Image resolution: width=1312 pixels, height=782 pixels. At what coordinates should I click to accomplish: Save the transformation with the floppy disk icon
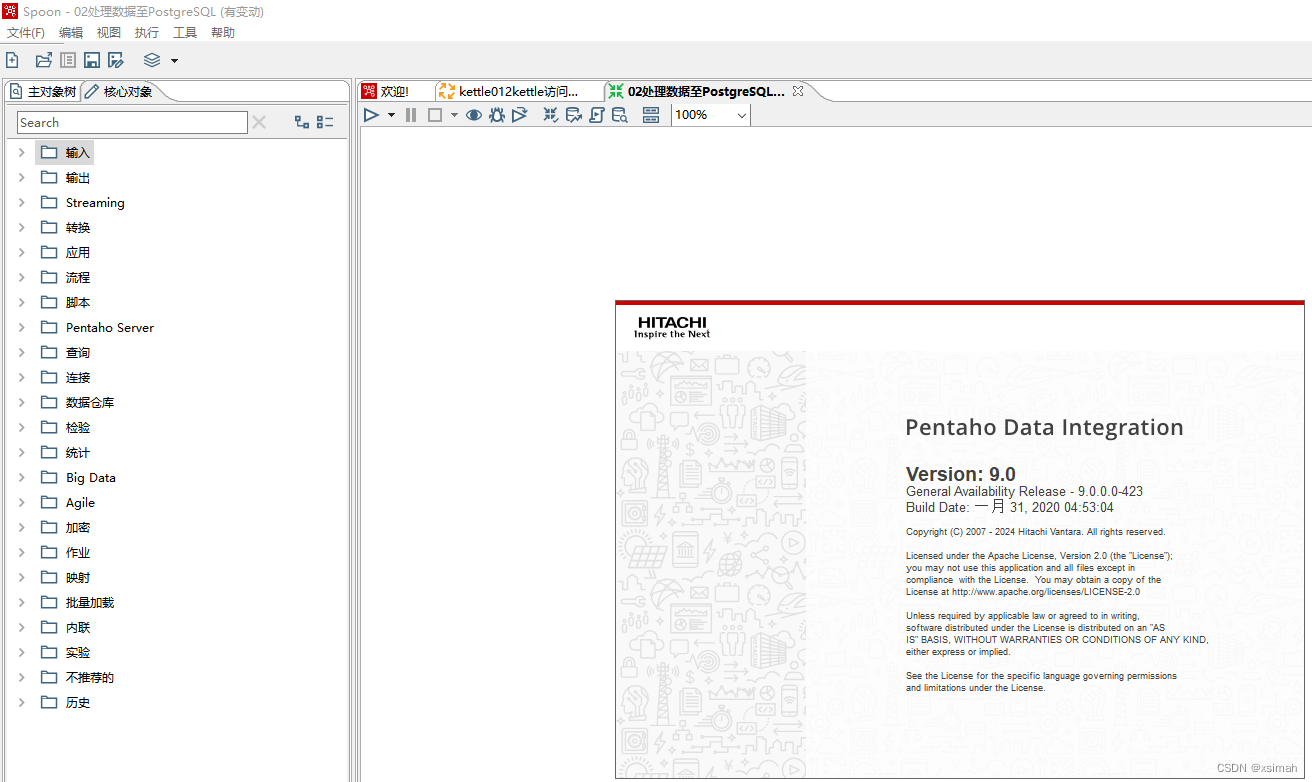click(91, 60)
